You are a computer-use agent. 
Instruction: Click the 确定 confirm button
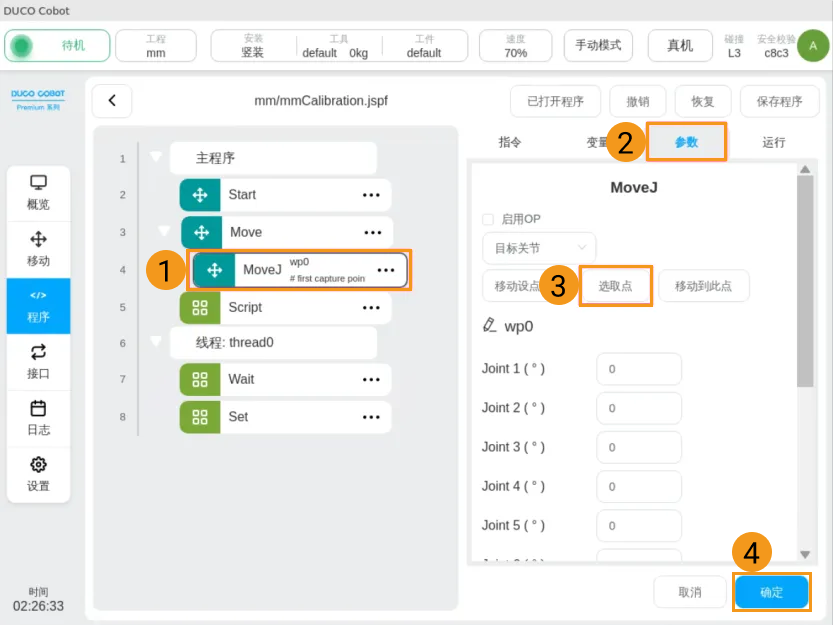click(x=771, y=592)
